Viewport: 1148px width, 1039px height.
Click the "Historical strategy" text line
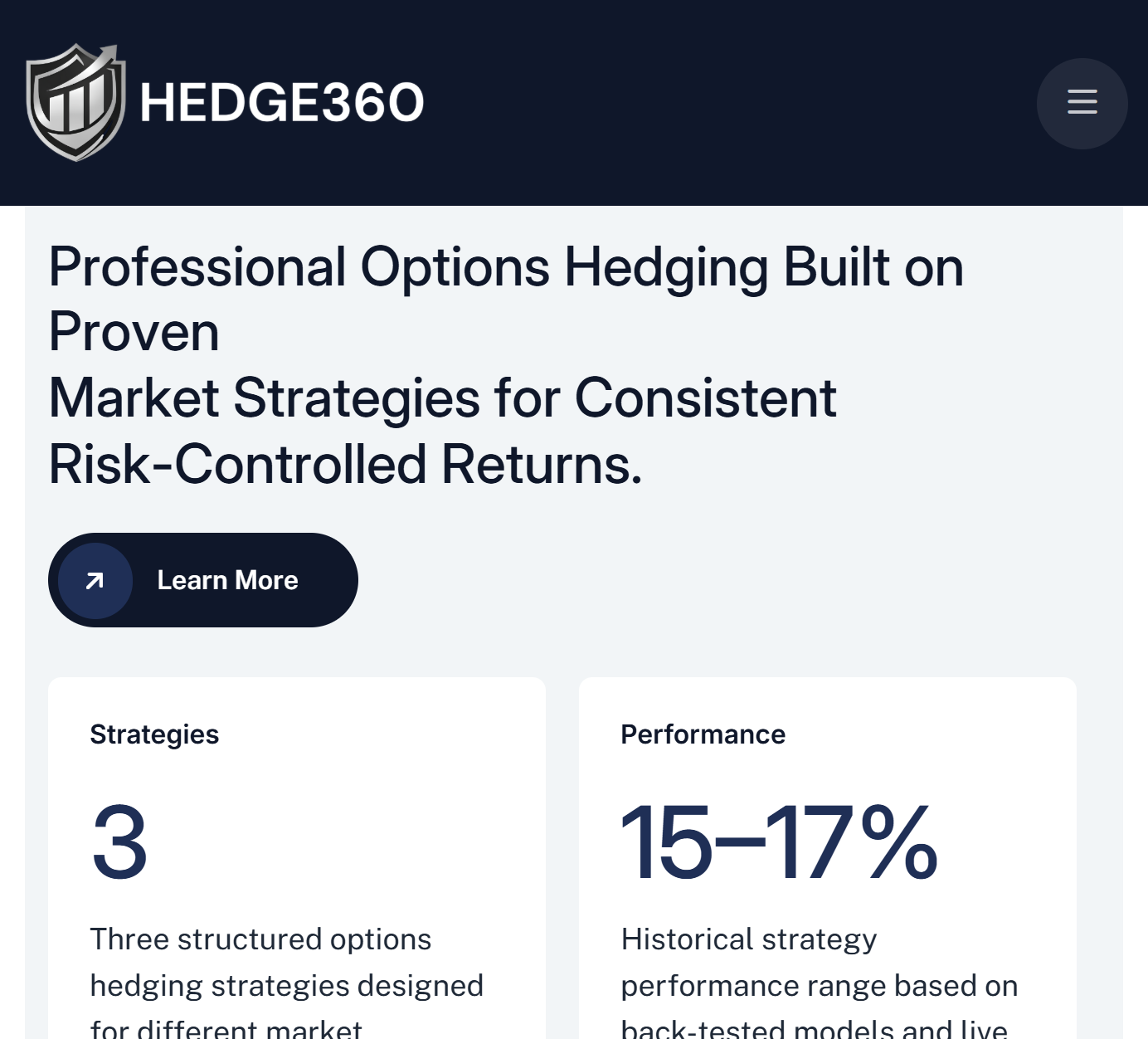(x=748, y=939)
